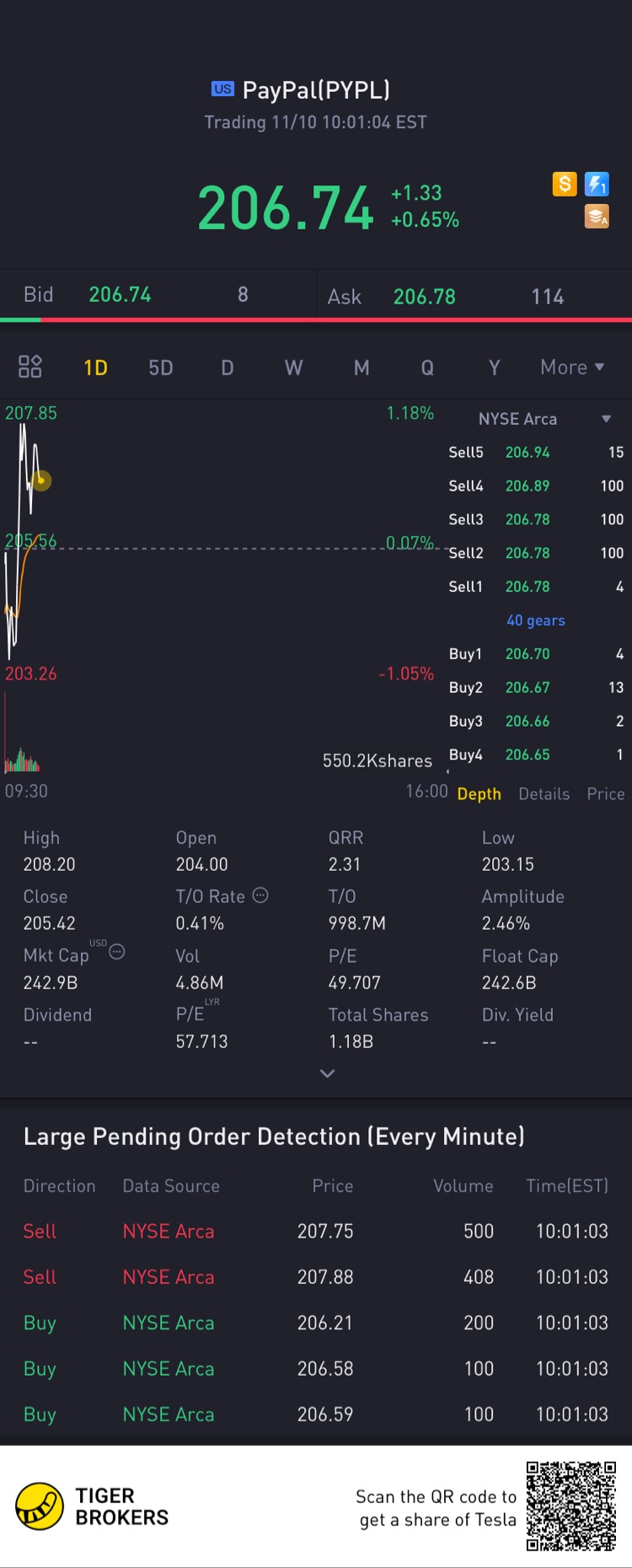Select the Sell4 row at 206.89

[x=536, y=486]
